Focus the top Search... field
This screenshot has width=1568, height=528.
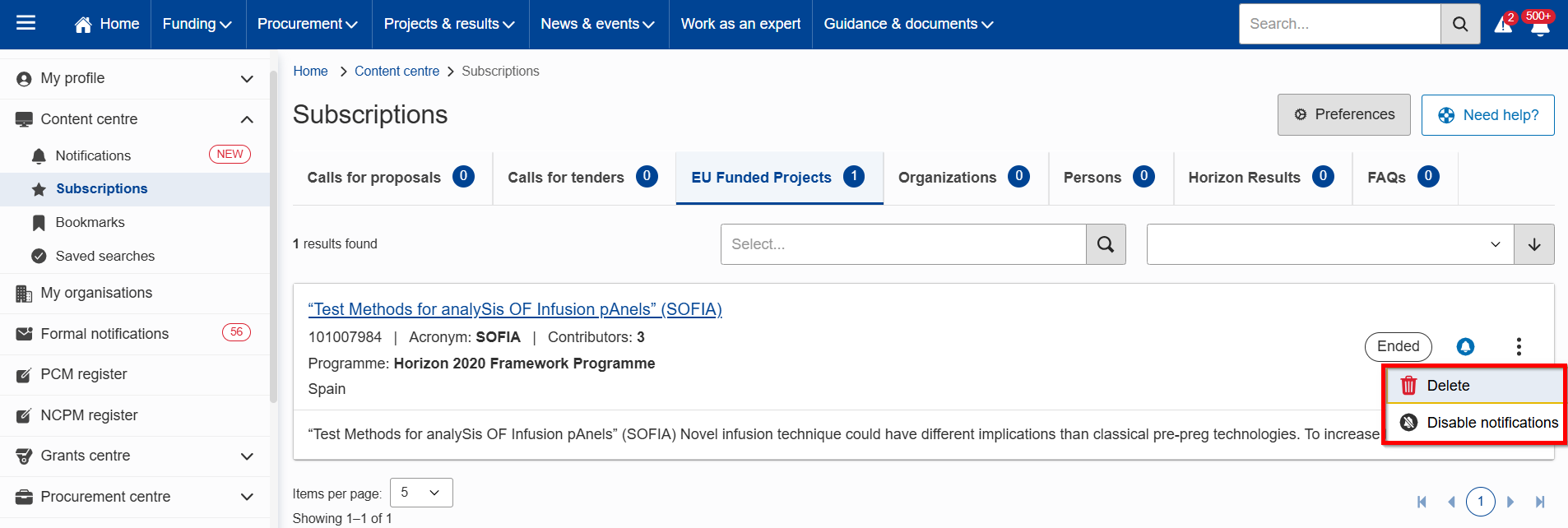coord(1340,24)
